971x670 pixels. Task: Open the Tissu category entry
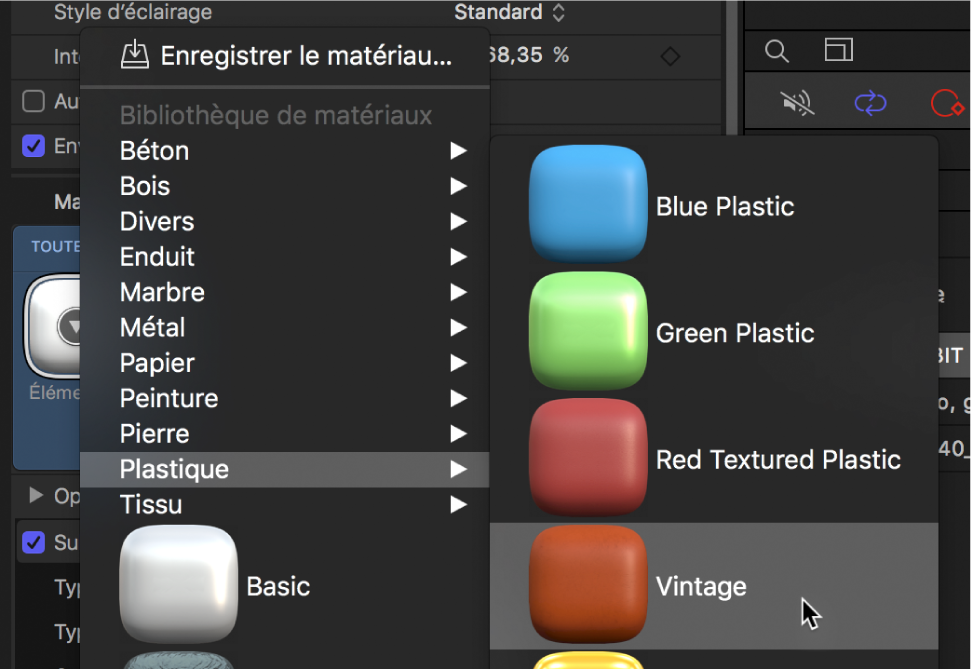click(x=150, y=505)
